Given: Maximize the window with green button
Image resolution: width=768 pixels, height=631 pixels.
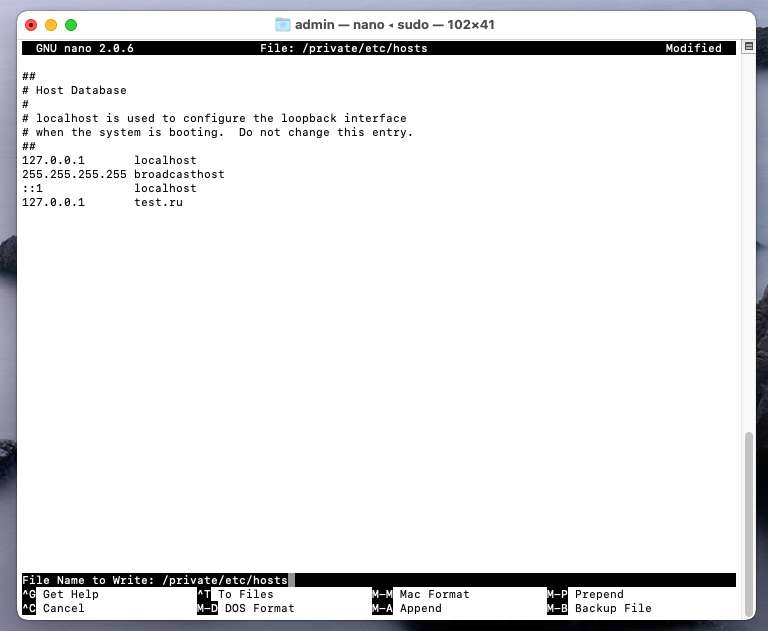Looking at the screenshot, I should pyautogui.click(x=71, y=25).
